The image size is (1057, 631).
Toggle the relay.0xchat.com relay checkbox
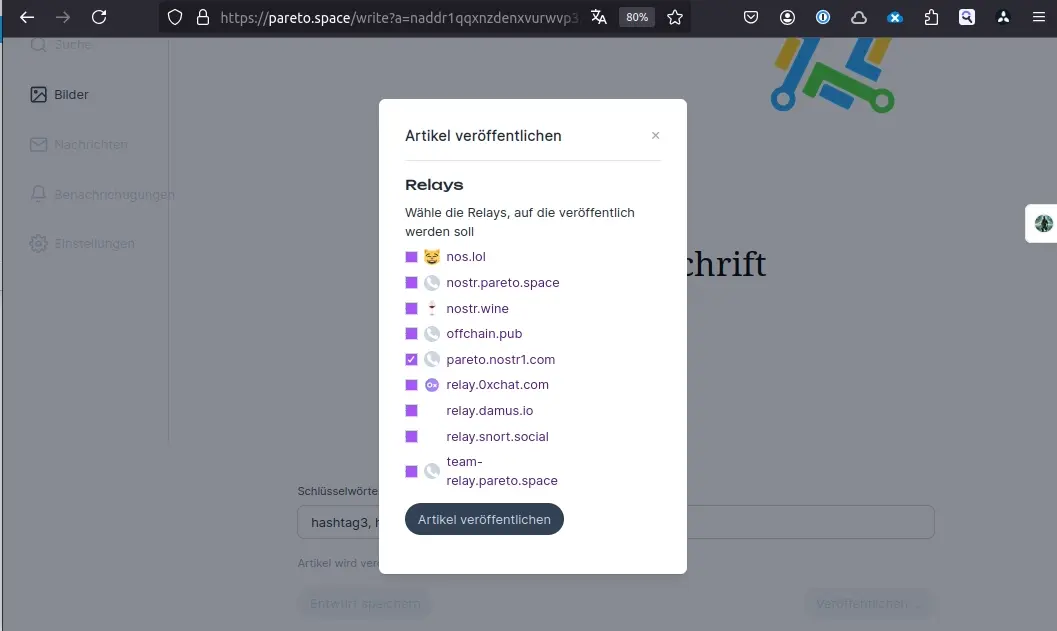pos(411,385)
